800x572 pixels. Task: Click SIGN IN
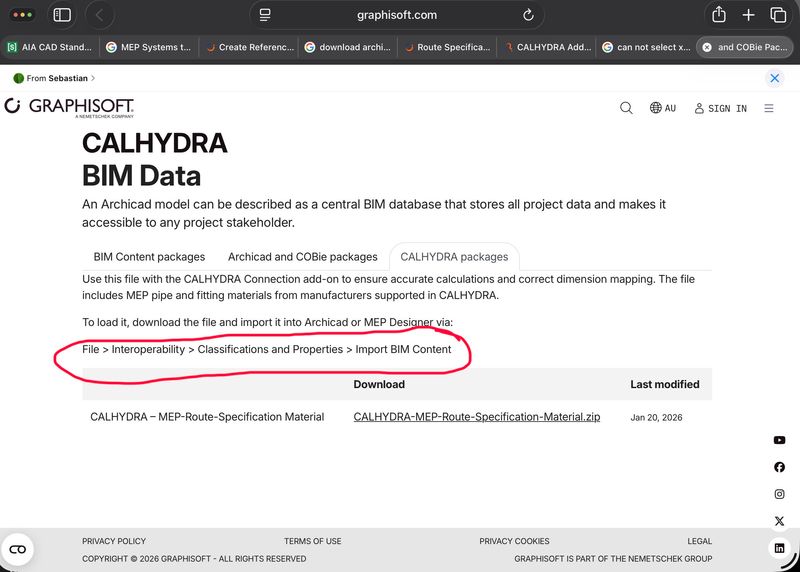click(720, 108)
